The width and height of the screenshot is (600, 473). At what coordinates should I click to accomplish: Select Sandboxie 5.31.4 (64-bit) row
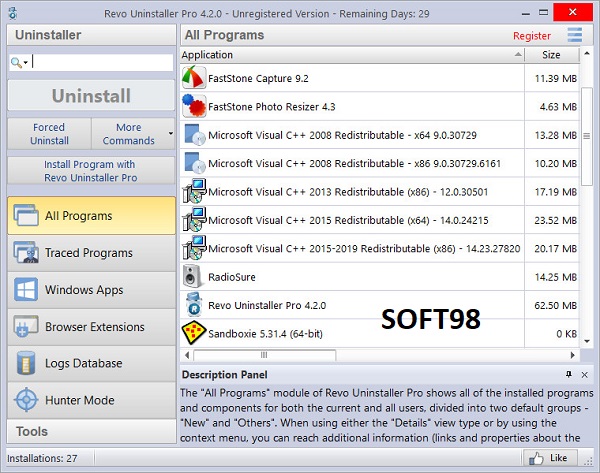[x=380, y=334]
